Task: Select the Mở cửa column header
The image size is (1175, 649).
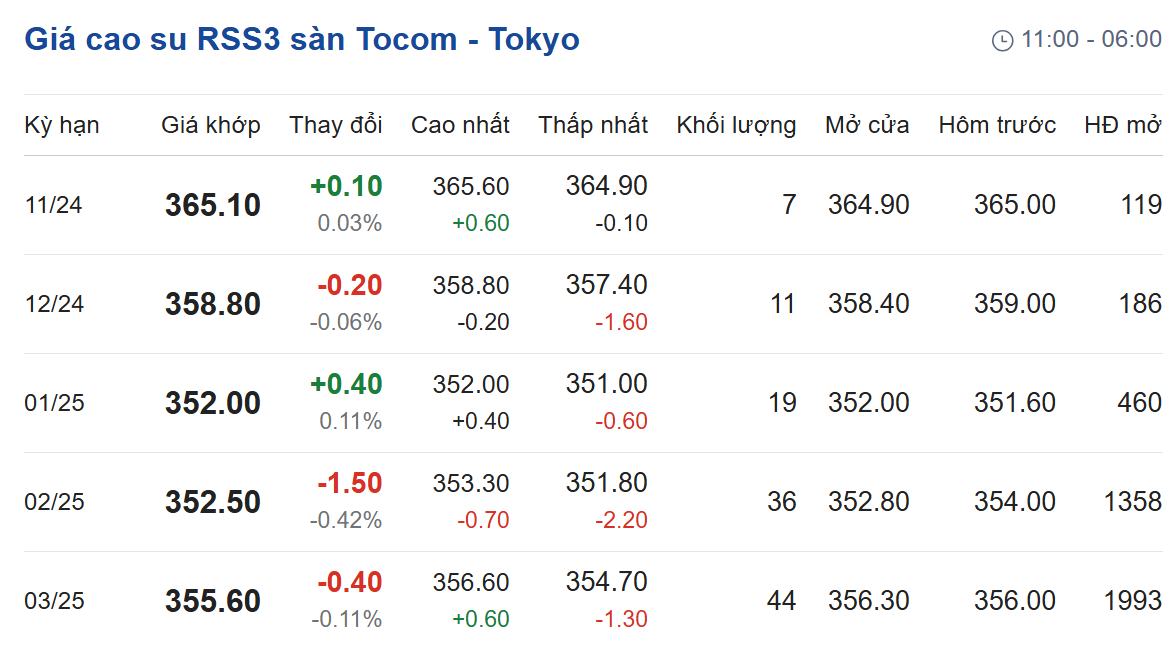Action: click(x=867, y=125)
